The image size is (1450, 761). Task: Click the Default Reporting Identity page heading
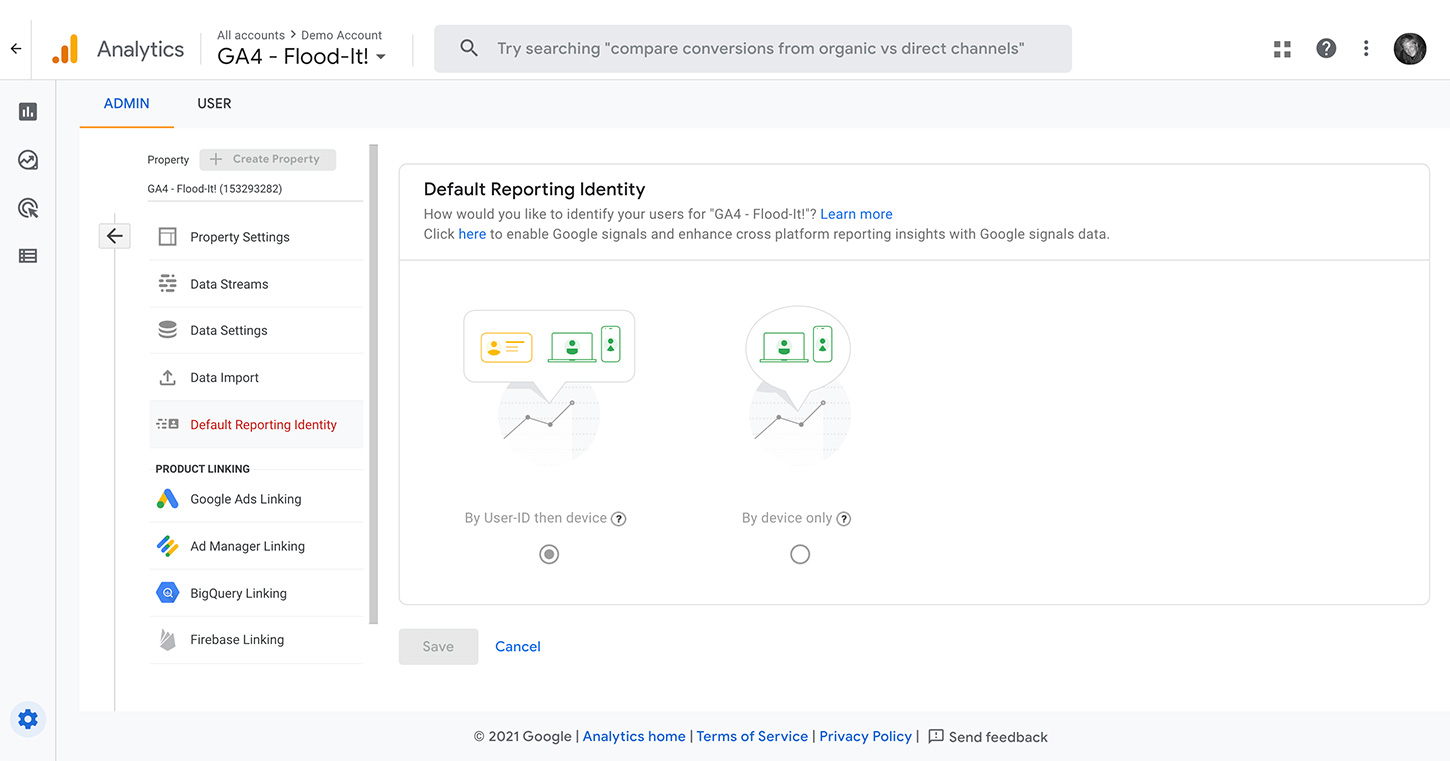(535, 189)
